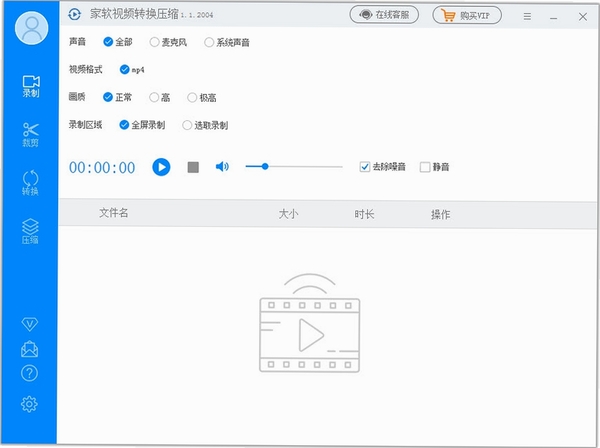Viewport: 600px width, 448px height.
Task: Select mp4 video format option
Action: coord(132,70)
